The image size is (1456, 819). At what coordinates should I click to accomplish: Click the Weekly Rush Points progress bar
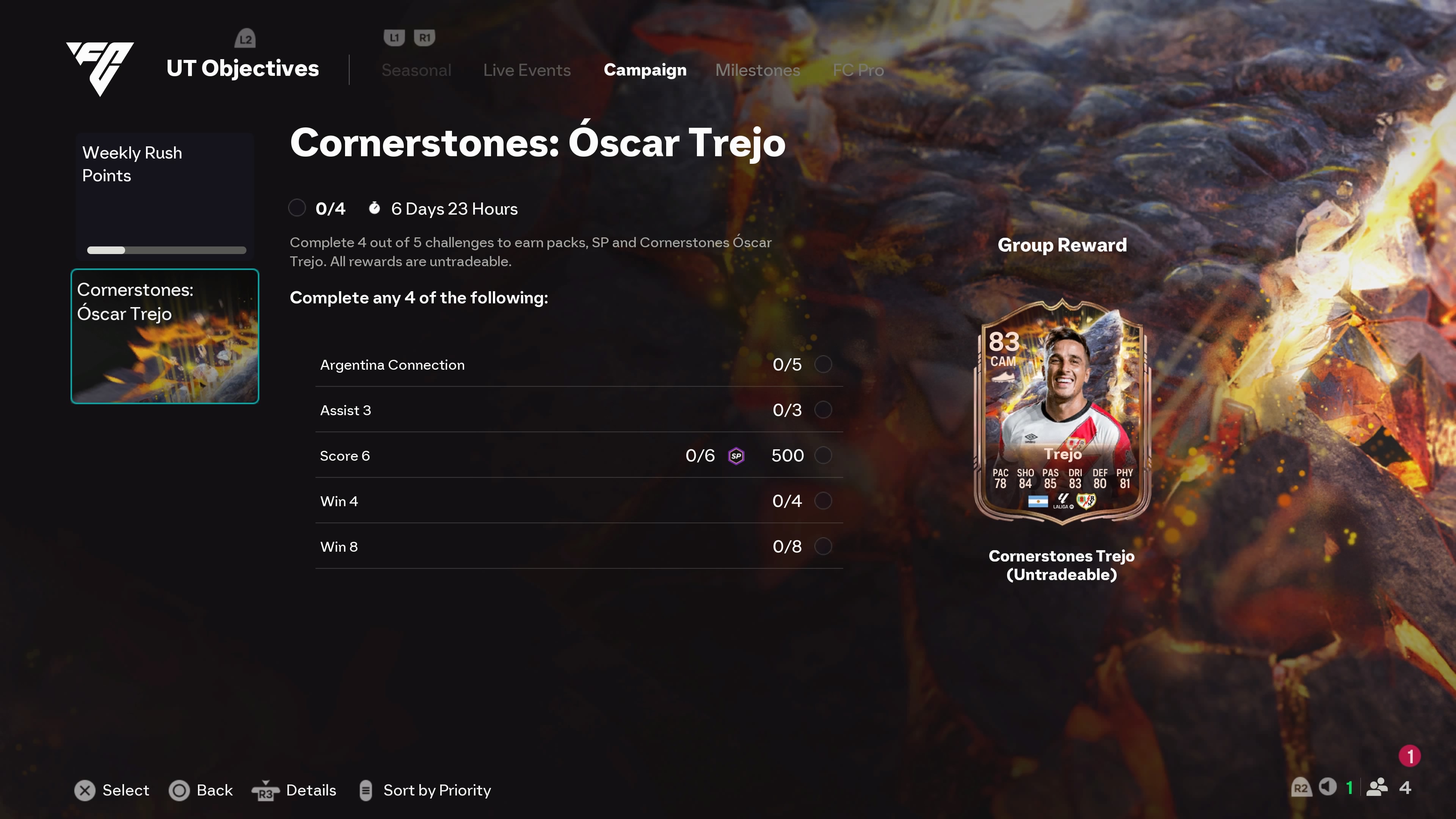(166, 250)
